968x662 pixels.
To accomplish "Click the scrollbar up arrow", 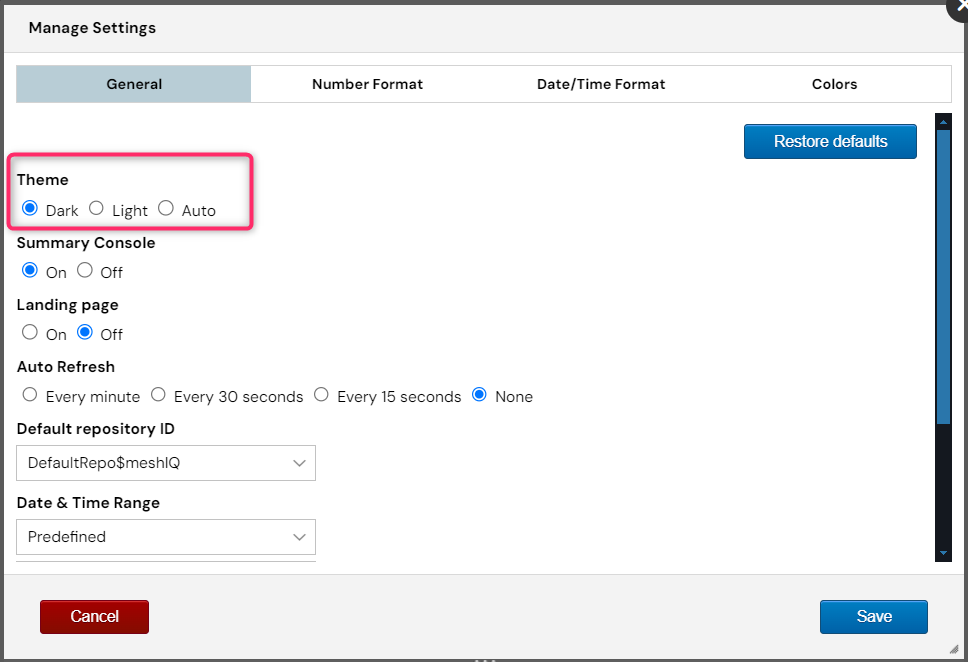I will pos(942,121).
